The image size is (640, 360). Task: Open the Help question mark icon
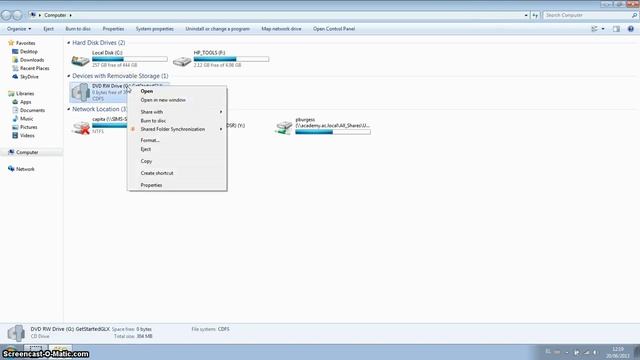click(x=631, y=29)
